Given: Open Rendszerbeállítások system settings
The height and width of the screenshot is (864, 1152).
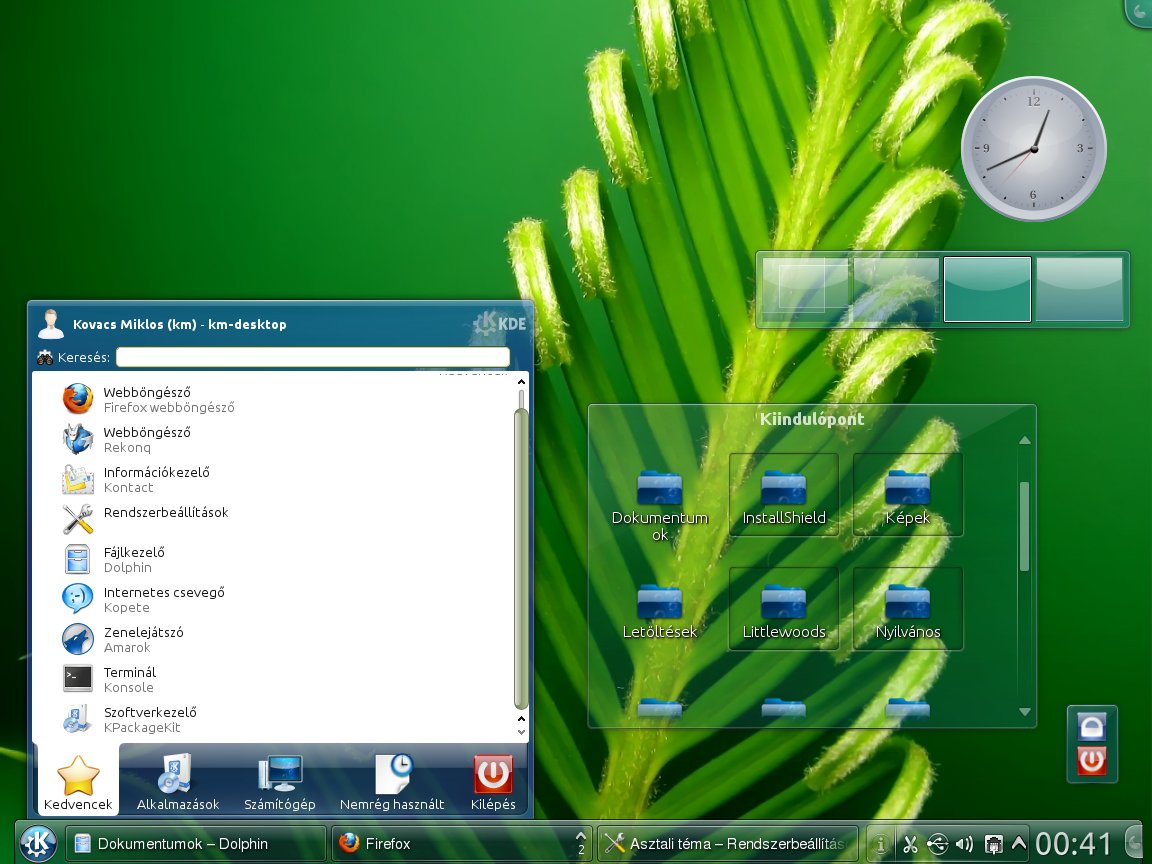Looking at the screenshot, I should [279, 519].
